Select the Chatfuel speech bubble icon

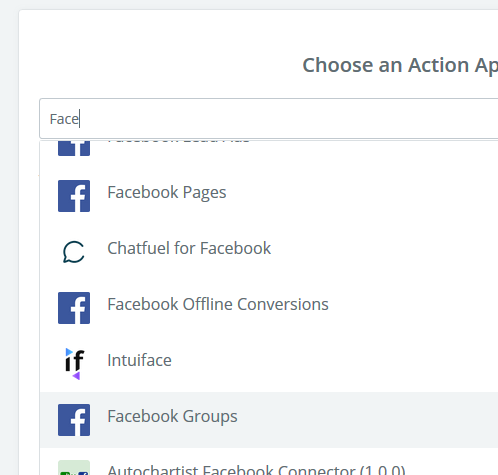click(x=74, y=252)
